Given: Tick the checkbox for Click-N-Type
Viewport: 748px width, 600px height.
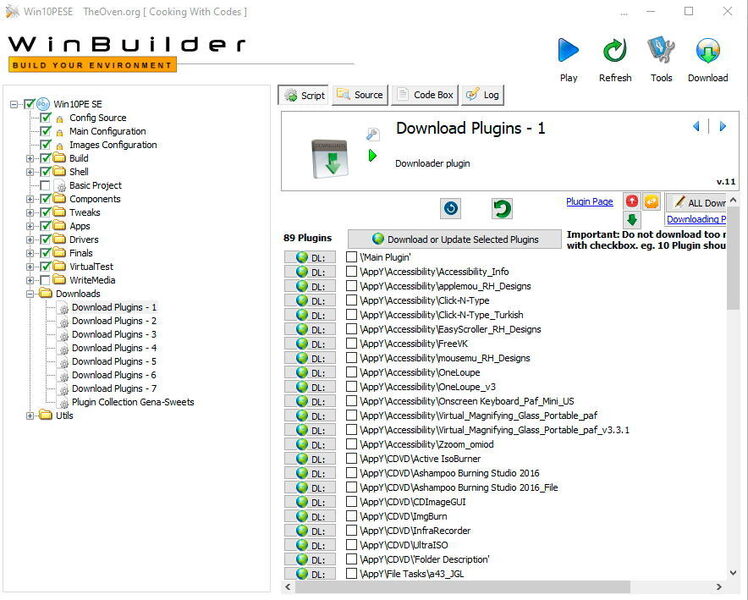Looking at the screenshot, I should 351,300.
